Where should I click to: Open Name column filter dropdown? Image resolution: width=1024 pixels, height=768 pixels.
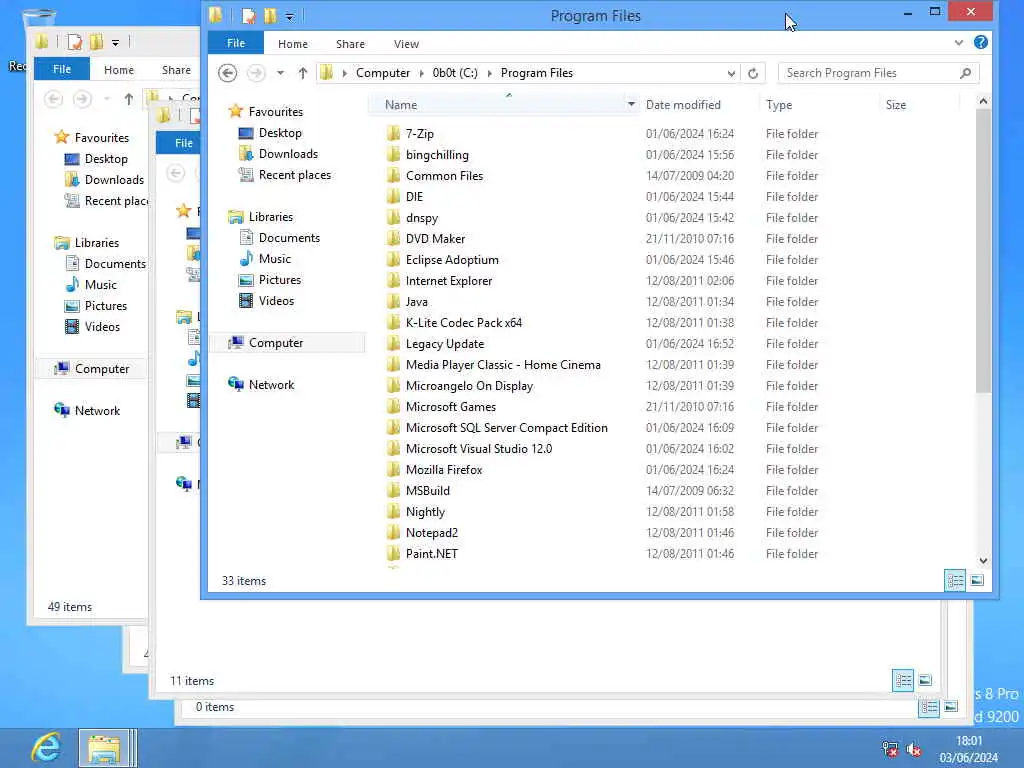[631, 104]
